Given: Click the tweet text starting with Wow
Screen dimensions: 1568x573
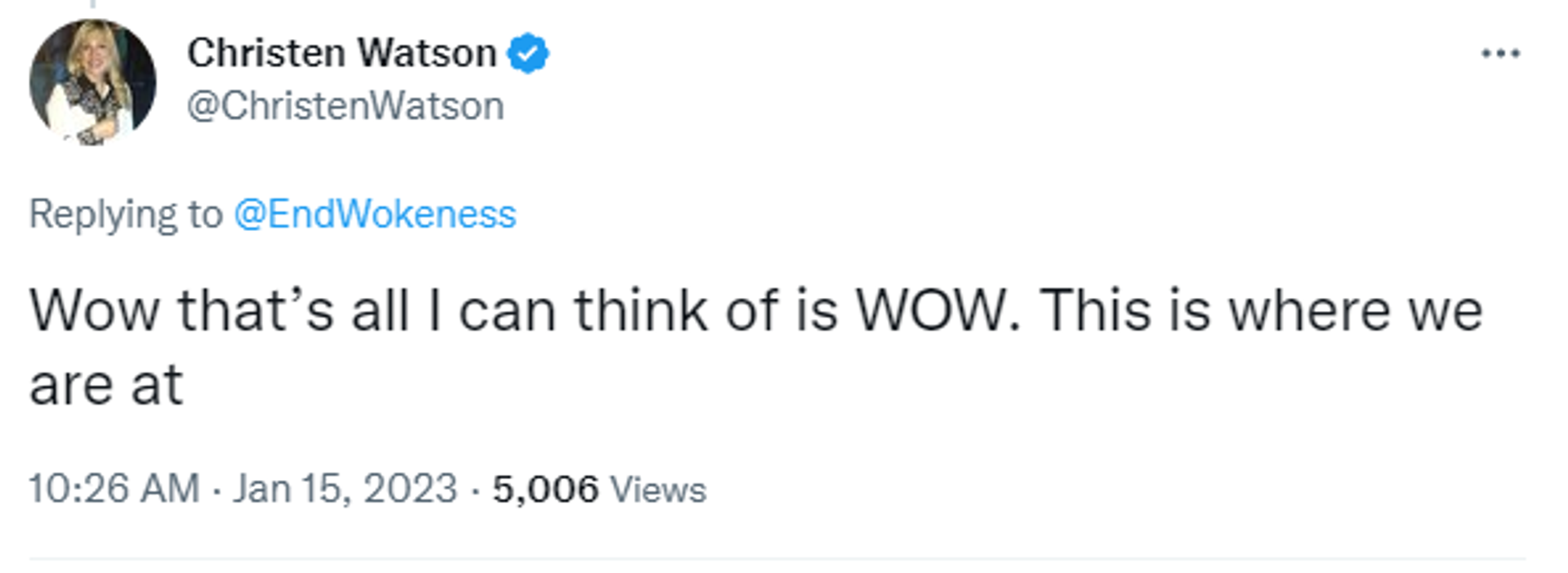Looking at the screenshot, I should [x=756, y=347].
